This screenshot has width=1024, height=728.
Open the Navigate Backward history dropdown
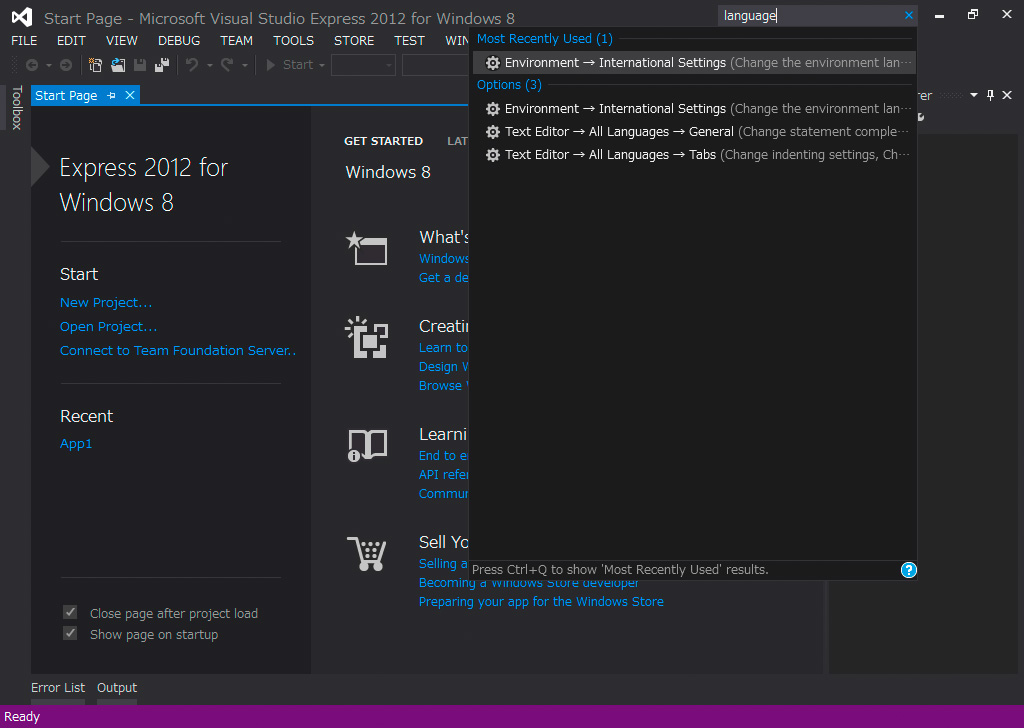click(x=48, y=65)
